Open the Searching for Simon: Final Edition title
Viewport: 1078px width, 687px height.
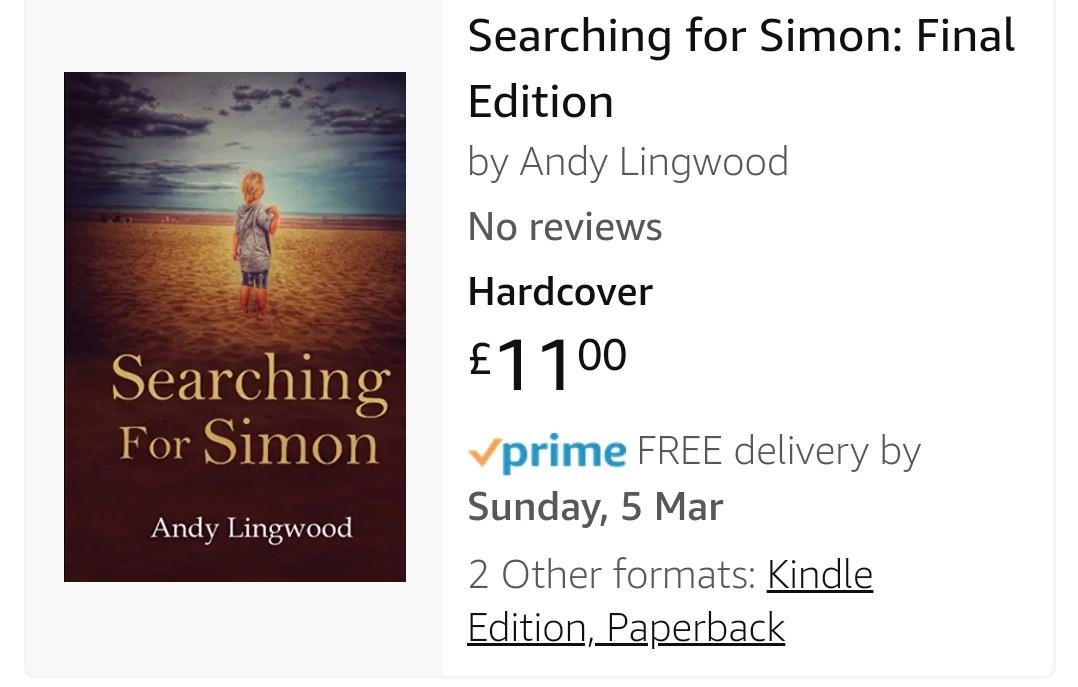(740, 69)
